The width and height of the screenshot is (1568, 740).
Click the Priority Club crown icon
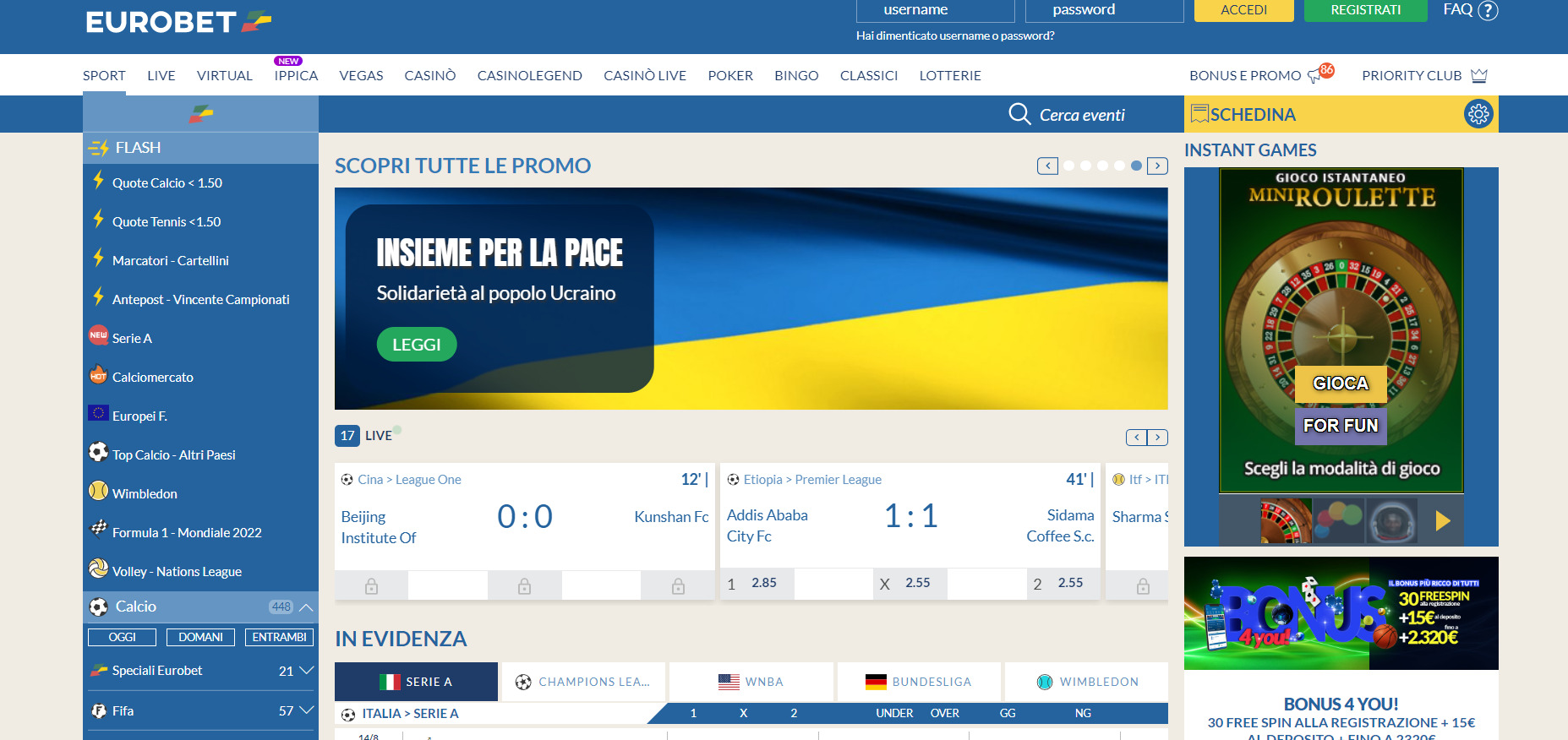pos(1478,76)
